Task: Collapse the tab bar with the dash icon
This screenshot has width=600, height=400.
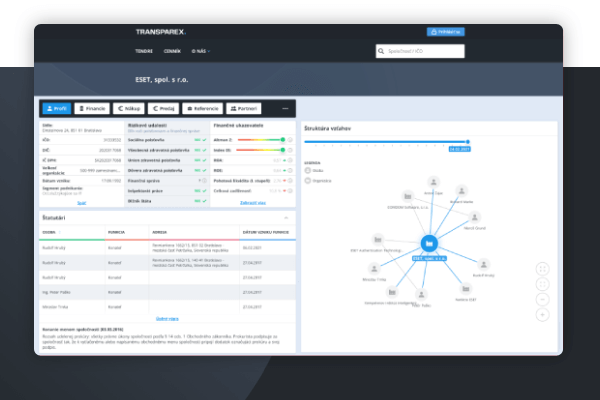Action: pyautogui.click(x=285, y=109)
